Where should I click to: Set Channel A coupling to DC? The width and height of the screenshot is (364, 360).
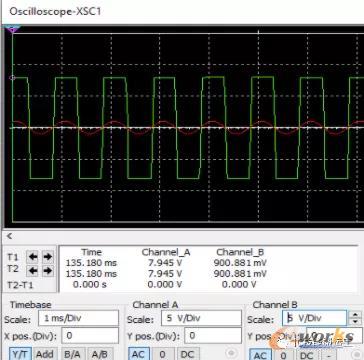188,354
